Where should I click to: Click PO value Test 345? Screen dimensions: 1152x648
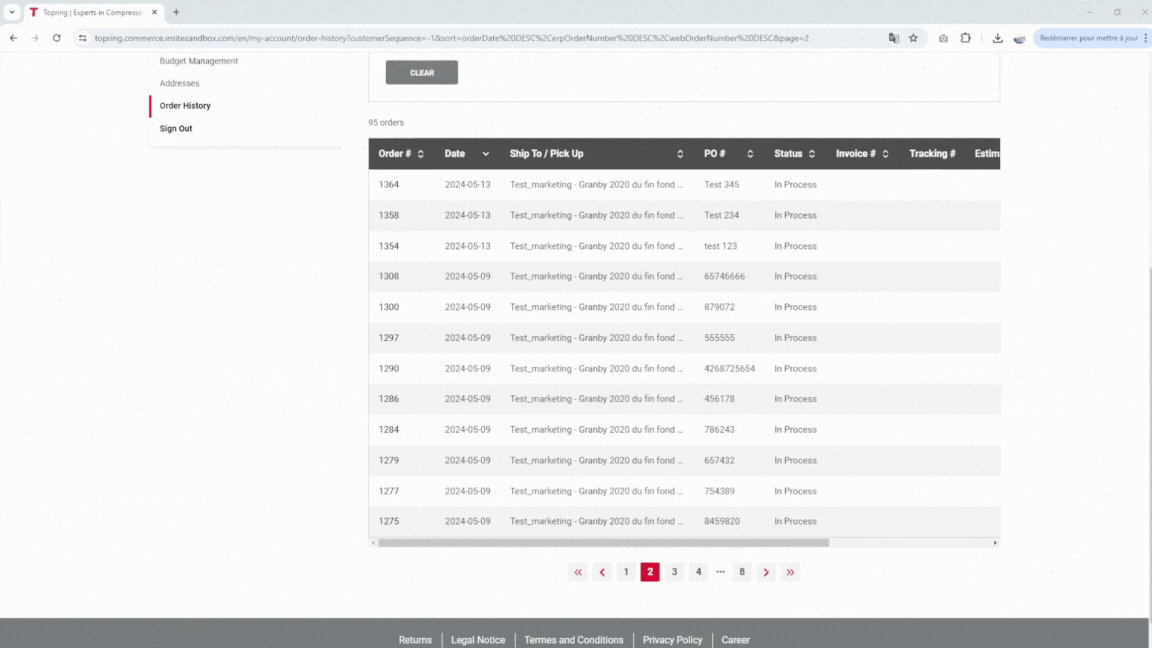click(721, 184)
